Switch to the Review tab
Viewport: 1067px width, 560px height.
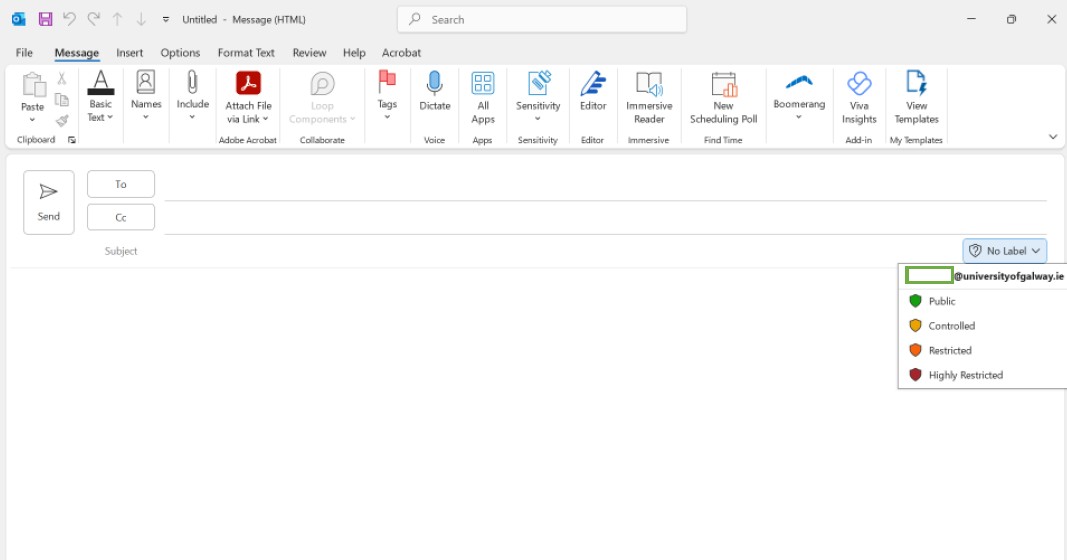[310, 52]
